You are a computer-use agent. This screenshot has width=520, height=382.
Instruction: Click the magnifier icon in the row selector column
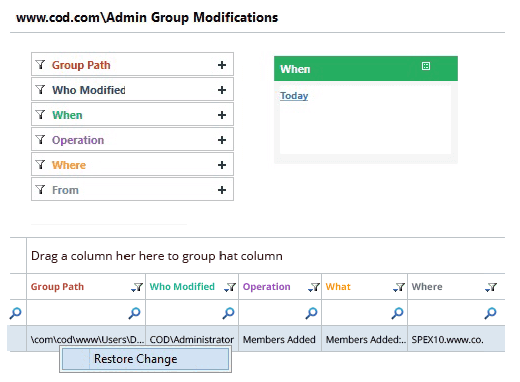click(x=15, y=313)
